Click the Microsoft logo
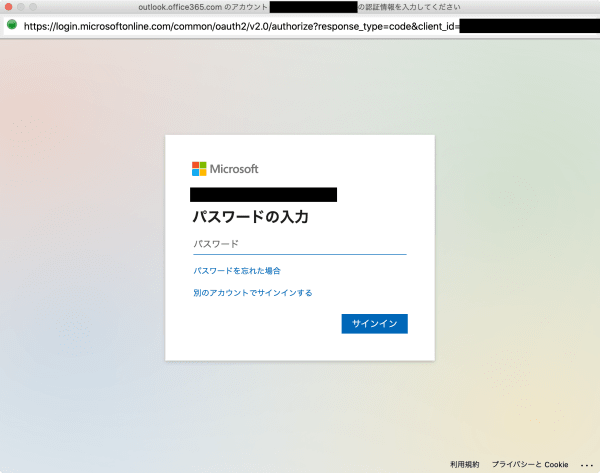 pyautogui.click(x=225, y=169)
